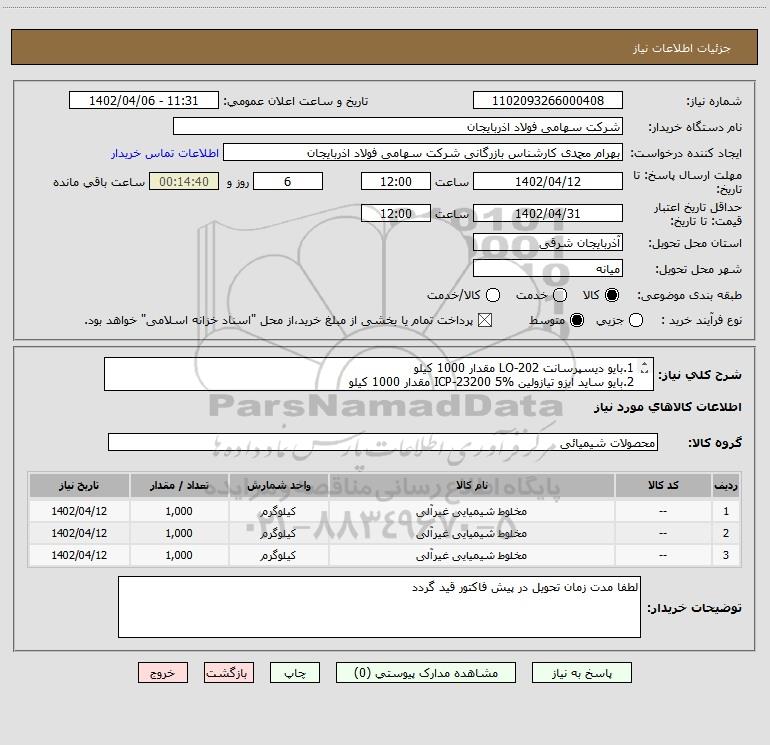Toggle the اسناد خزانه اسلامی payment checkbox

click(485, 320)
